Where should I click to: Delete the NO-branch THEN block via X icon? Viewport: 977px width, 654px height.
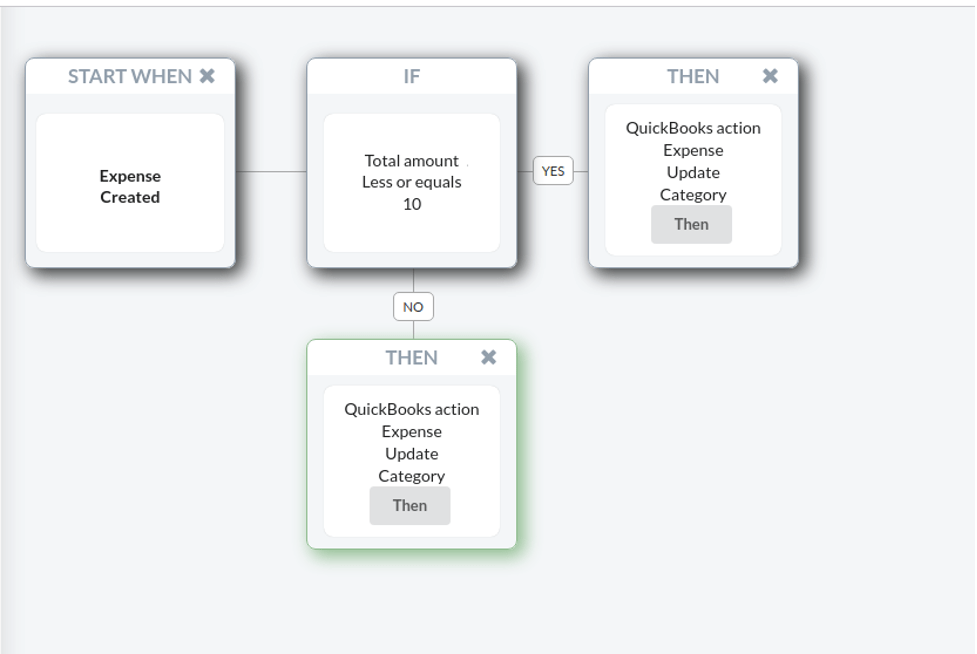pos(488,357)
